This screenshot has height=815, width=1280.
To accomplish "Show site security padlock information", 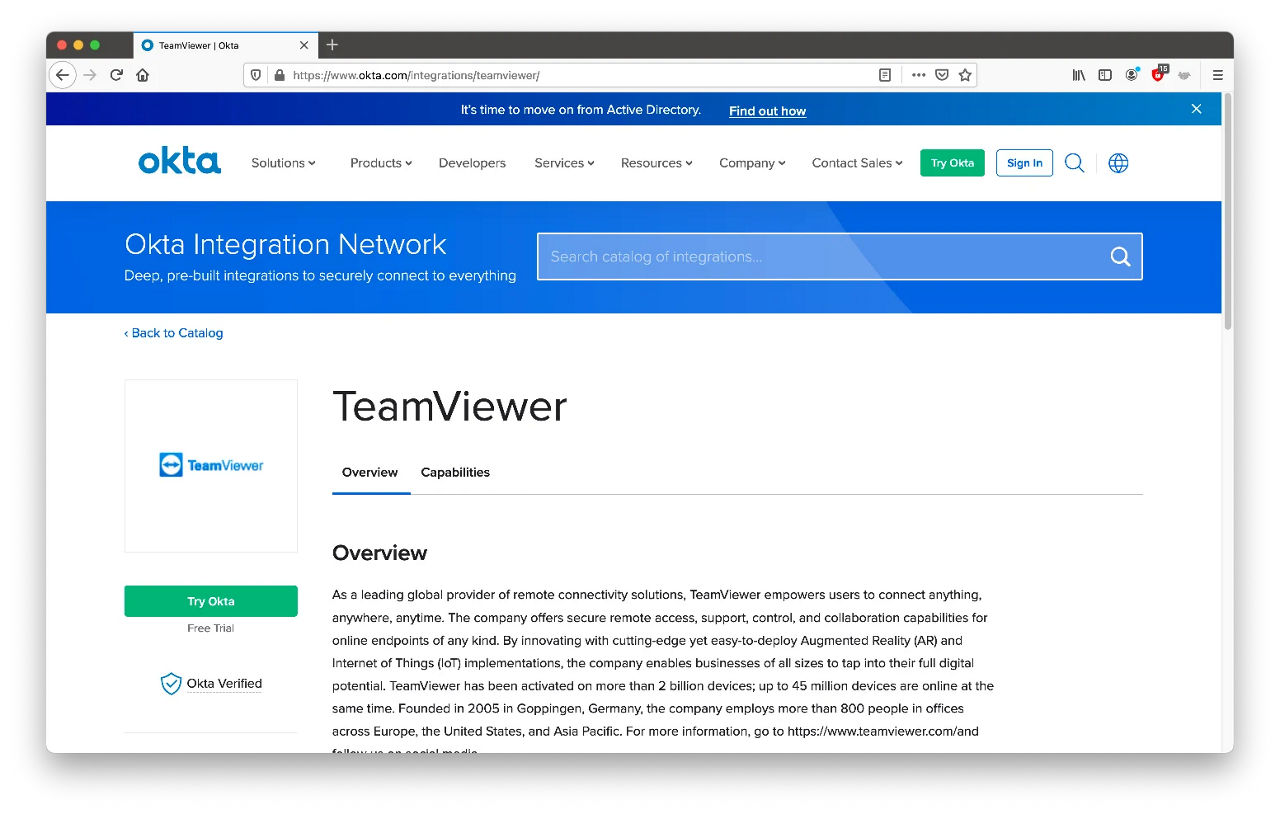I will 279,75.
